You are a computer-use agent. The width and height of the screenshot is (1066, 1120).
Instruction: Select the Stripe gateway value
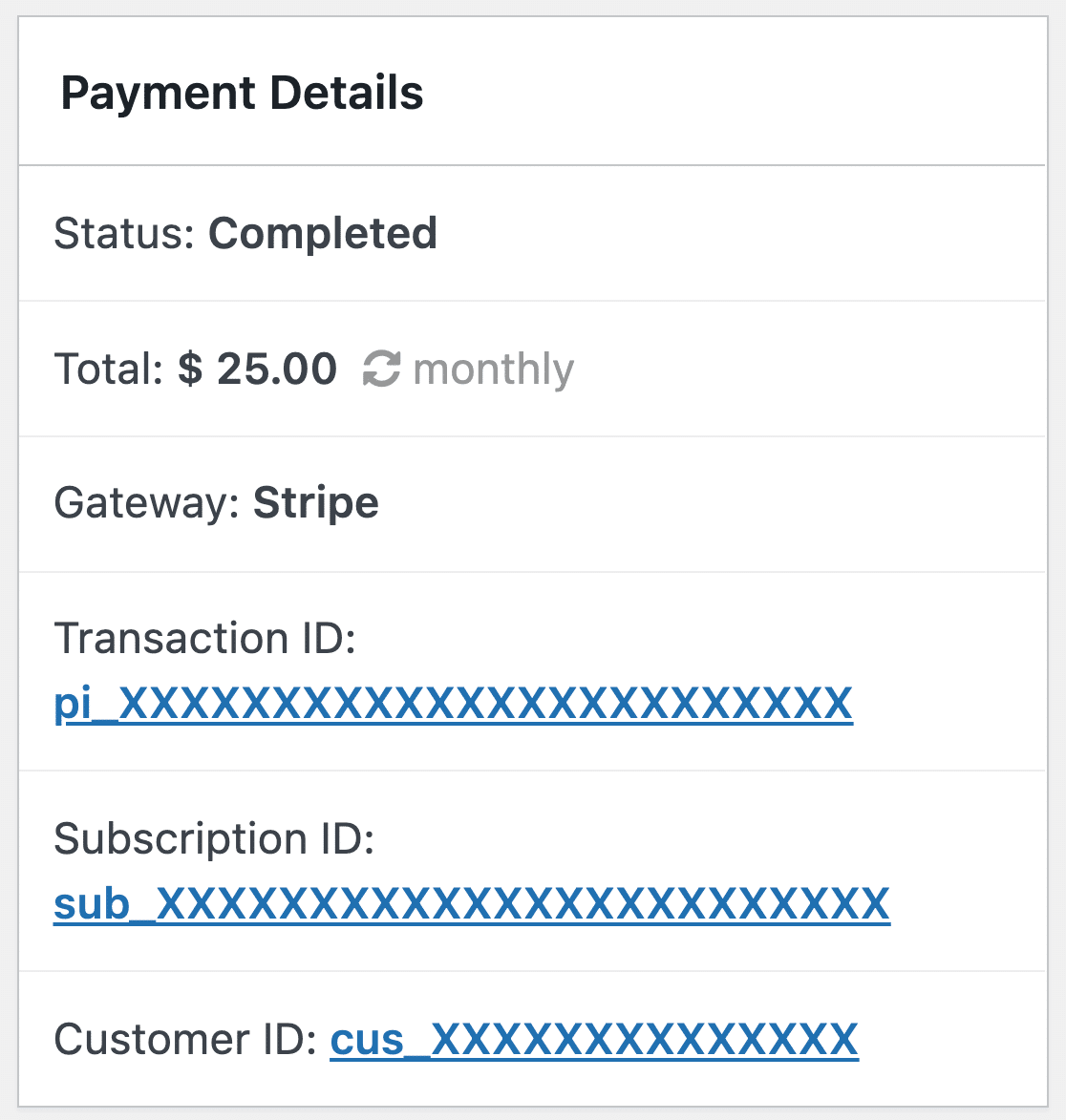316,504
